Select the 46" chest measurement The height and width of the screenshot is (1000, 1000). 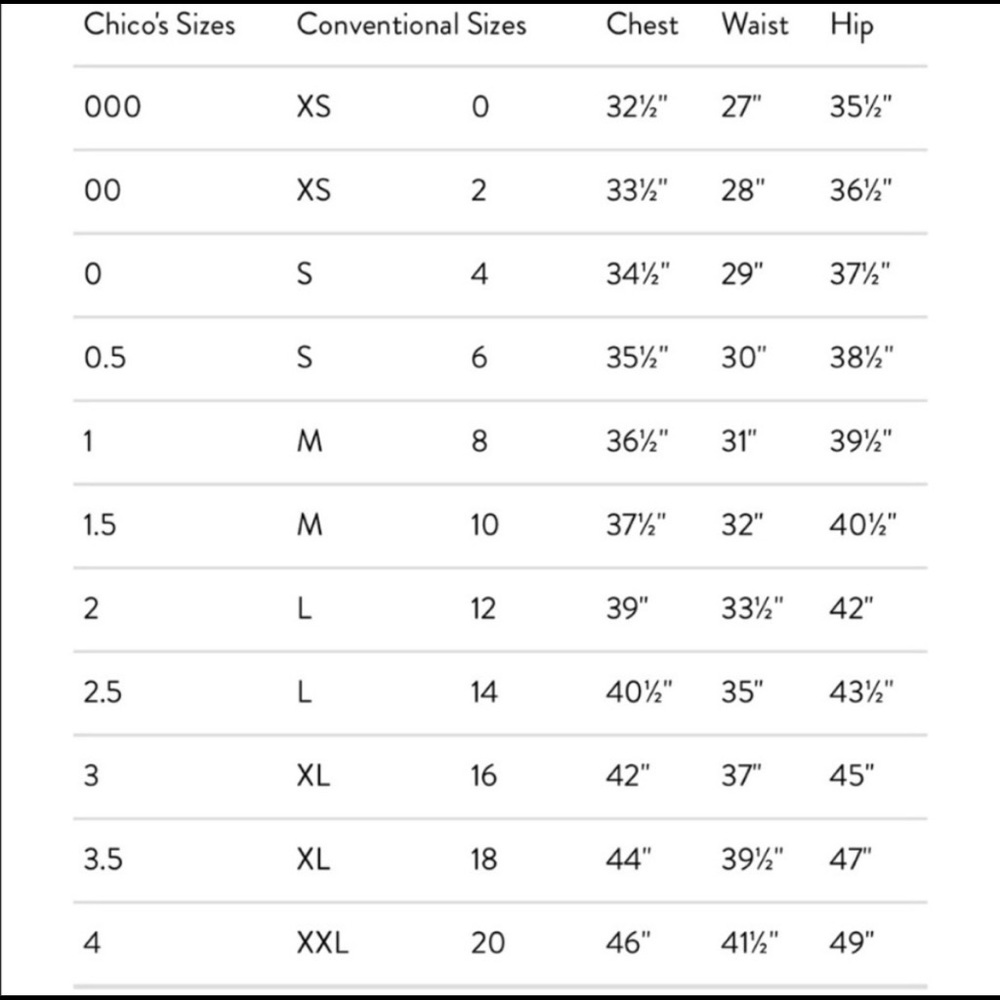(x=629, y=942)
